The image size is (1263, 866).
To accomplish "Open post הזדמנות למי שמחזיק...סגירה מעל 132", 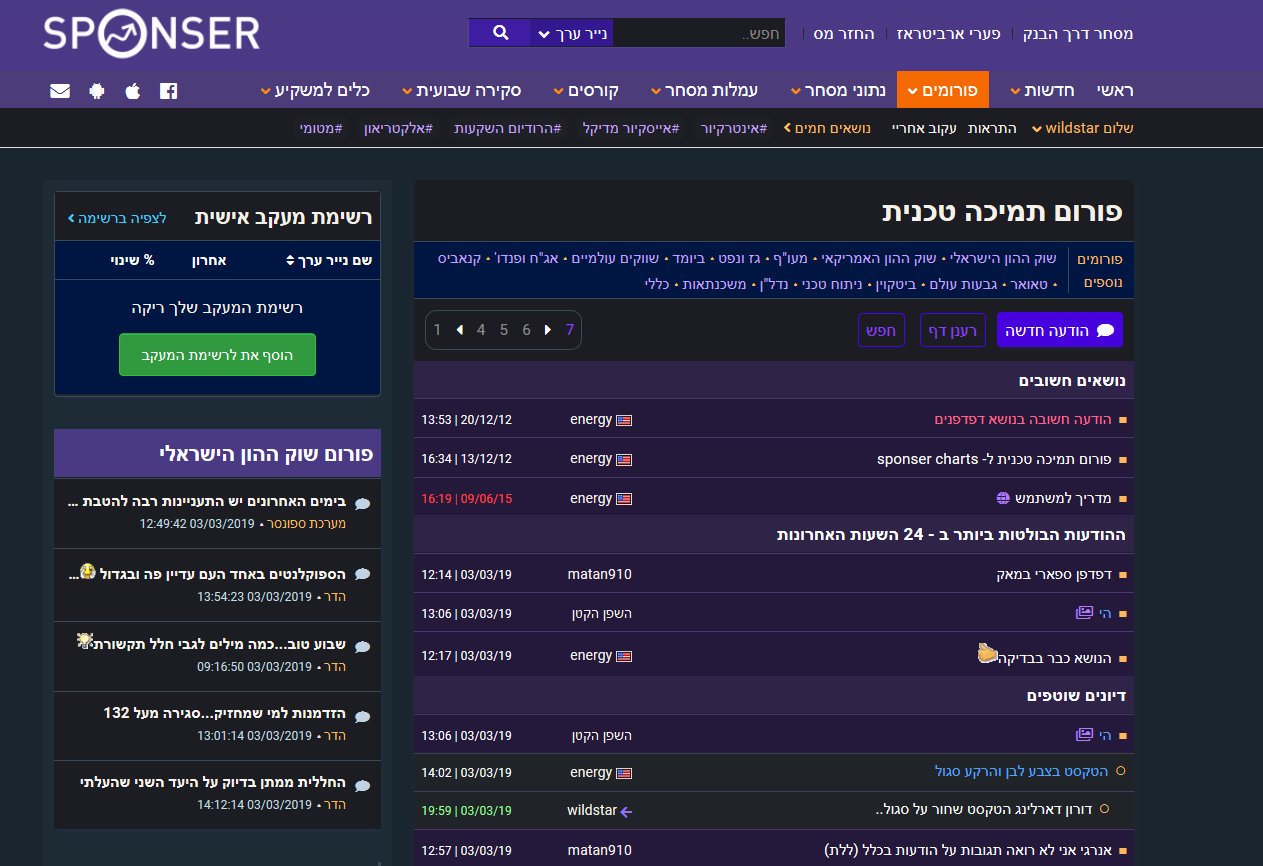I will 225,714.
